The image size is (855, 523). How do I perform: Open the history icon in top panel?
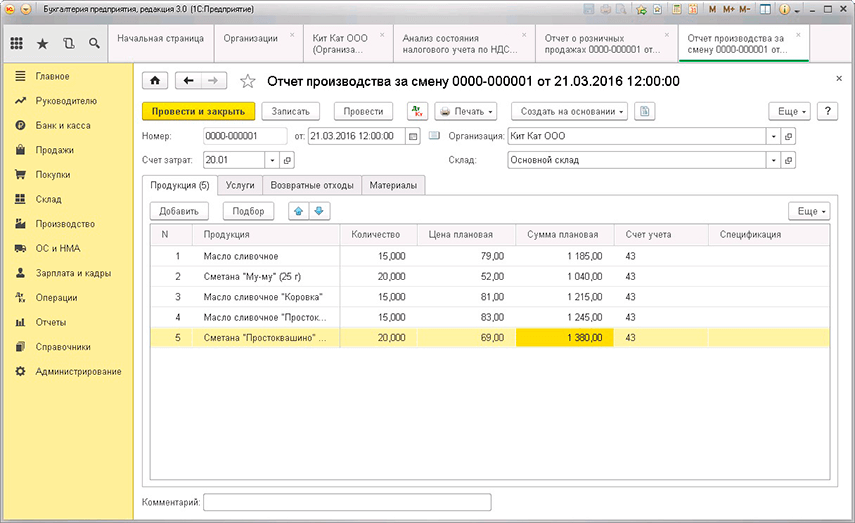coord(68,44)
